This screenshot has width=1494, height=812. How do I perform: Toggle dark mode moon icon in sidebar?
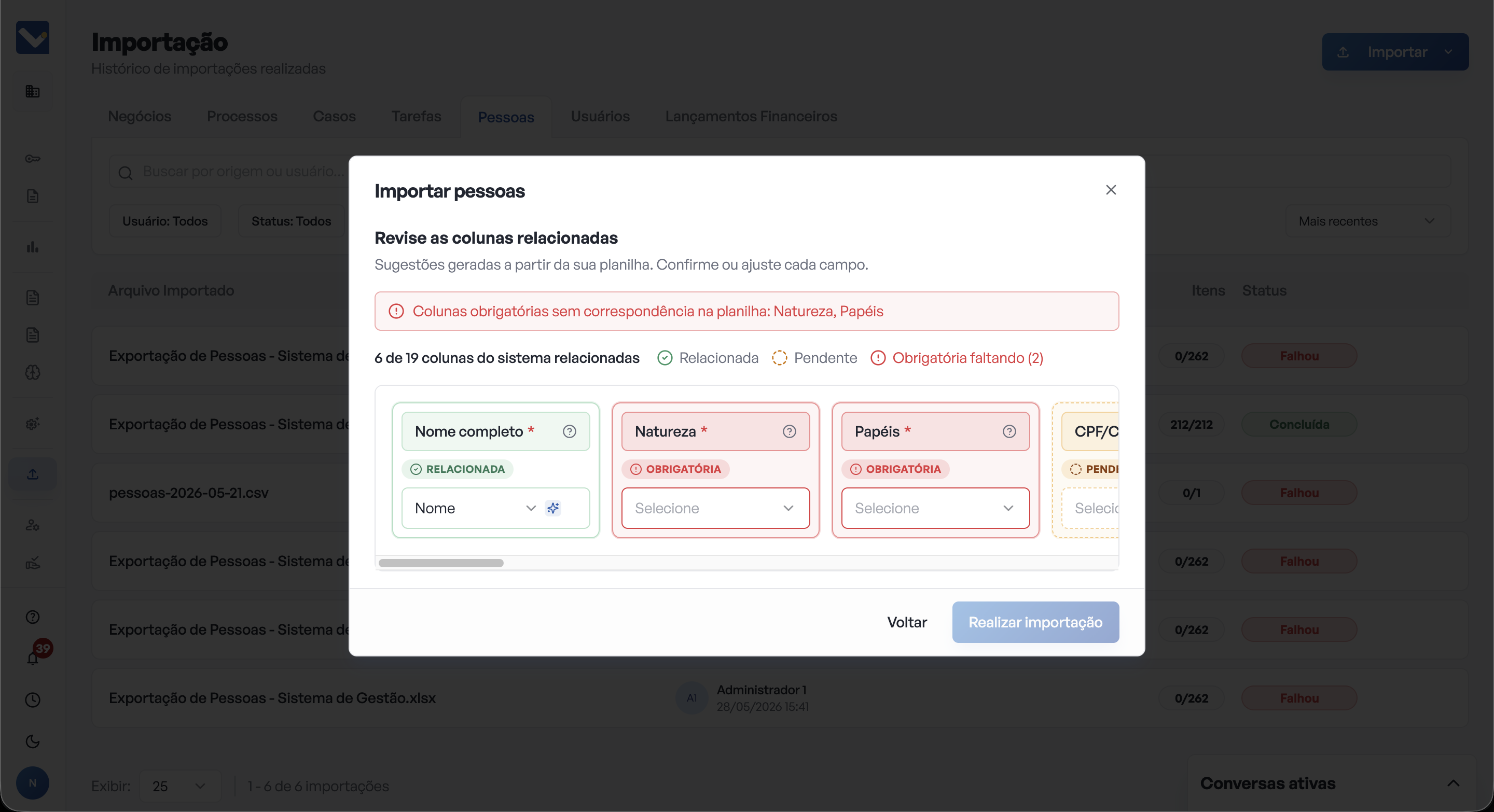click(33, 741)
